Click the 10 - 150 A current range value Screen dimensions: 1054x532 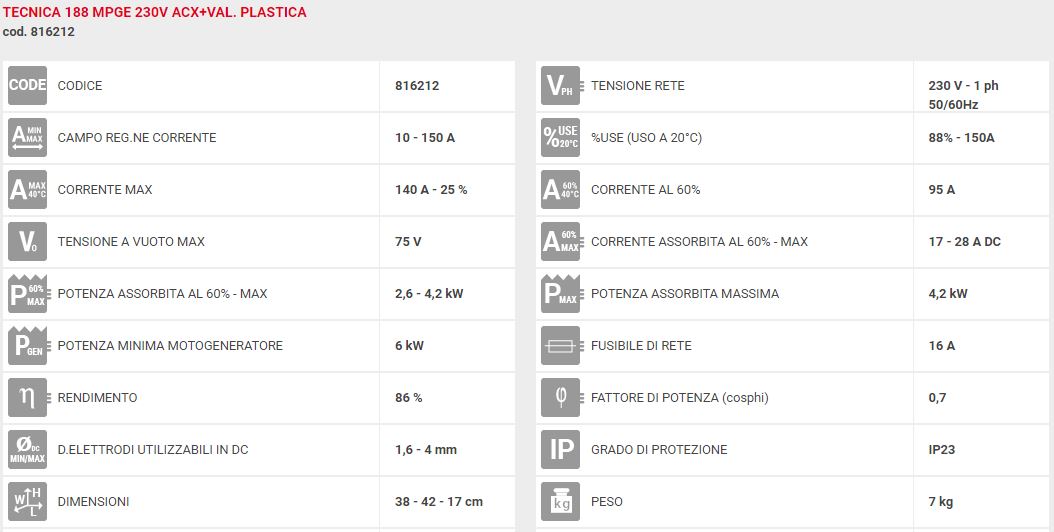pos(425,138)
